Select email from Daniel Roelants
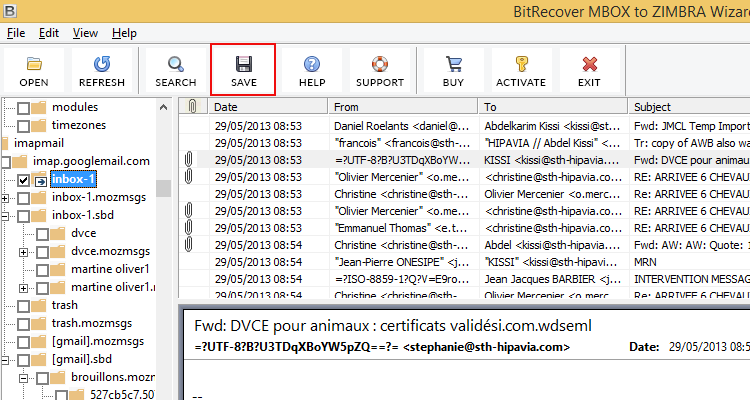Screen dimensions: 750x400 [x=400, y=126]
